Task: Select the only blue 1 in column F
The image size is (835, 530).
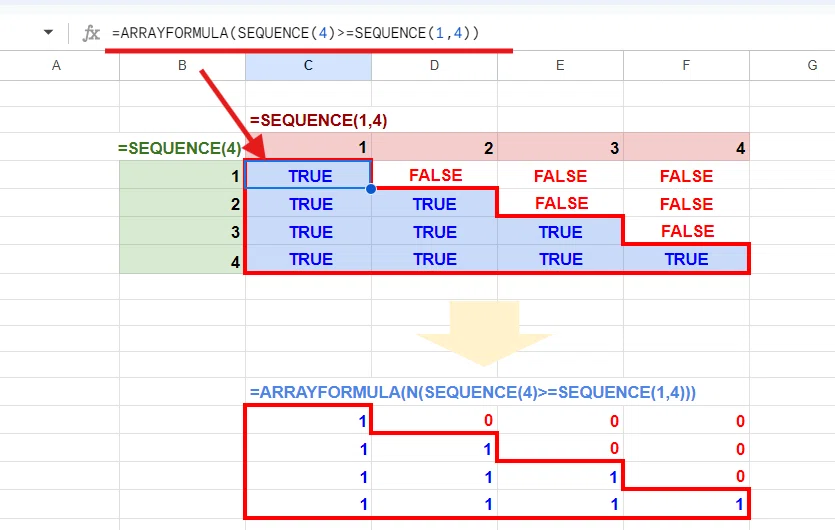Action: [686, 503]
